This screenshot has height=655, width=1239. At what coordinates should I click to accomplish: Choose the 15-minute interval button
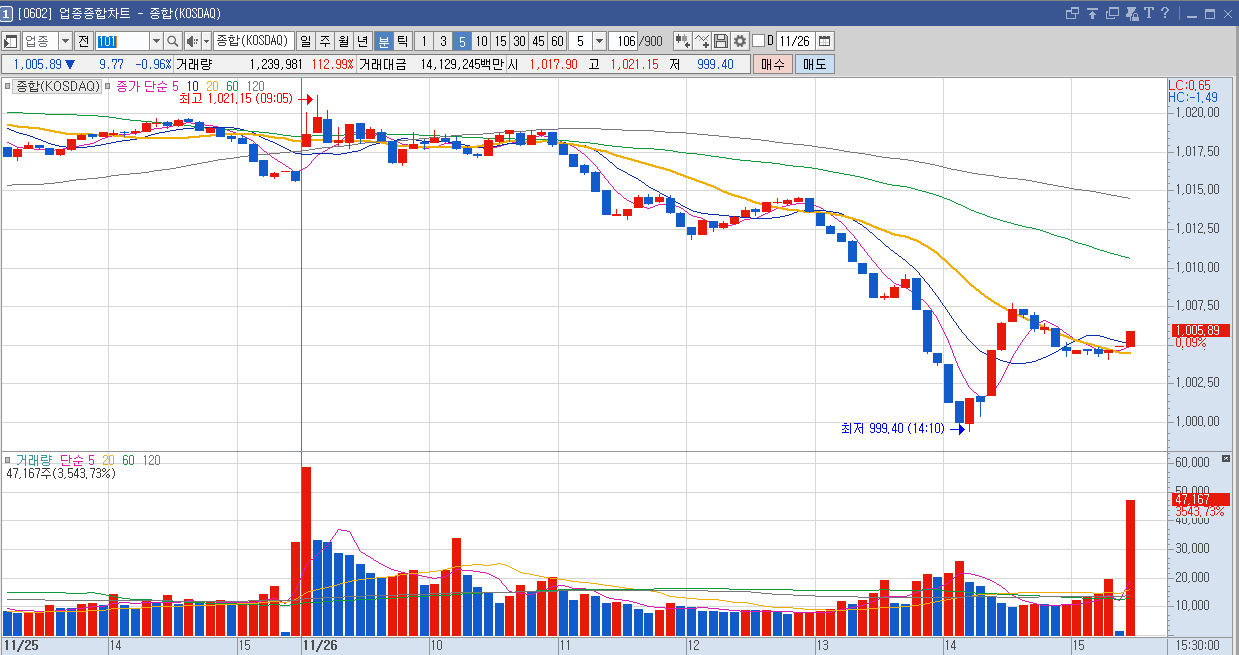(x=501, y=41)
